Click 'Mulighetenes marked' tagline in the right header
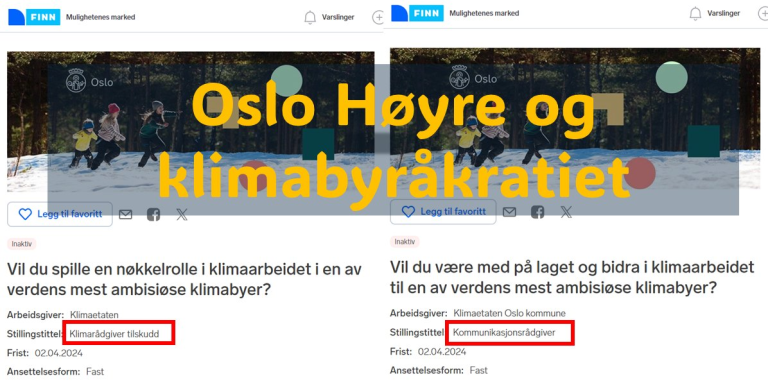768x388 pixels. click(484, 13)
